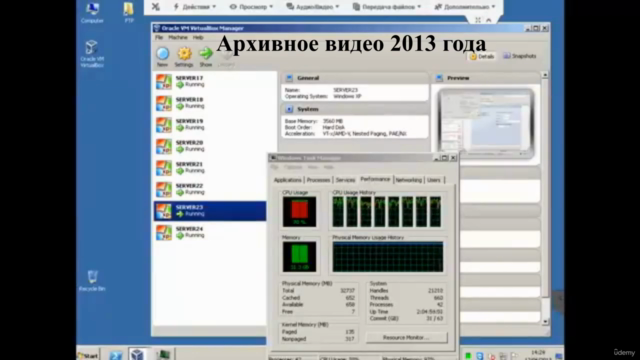Screen dimensions: 640x360
Task: Click the taskbar clock
Action: point(538,355)
